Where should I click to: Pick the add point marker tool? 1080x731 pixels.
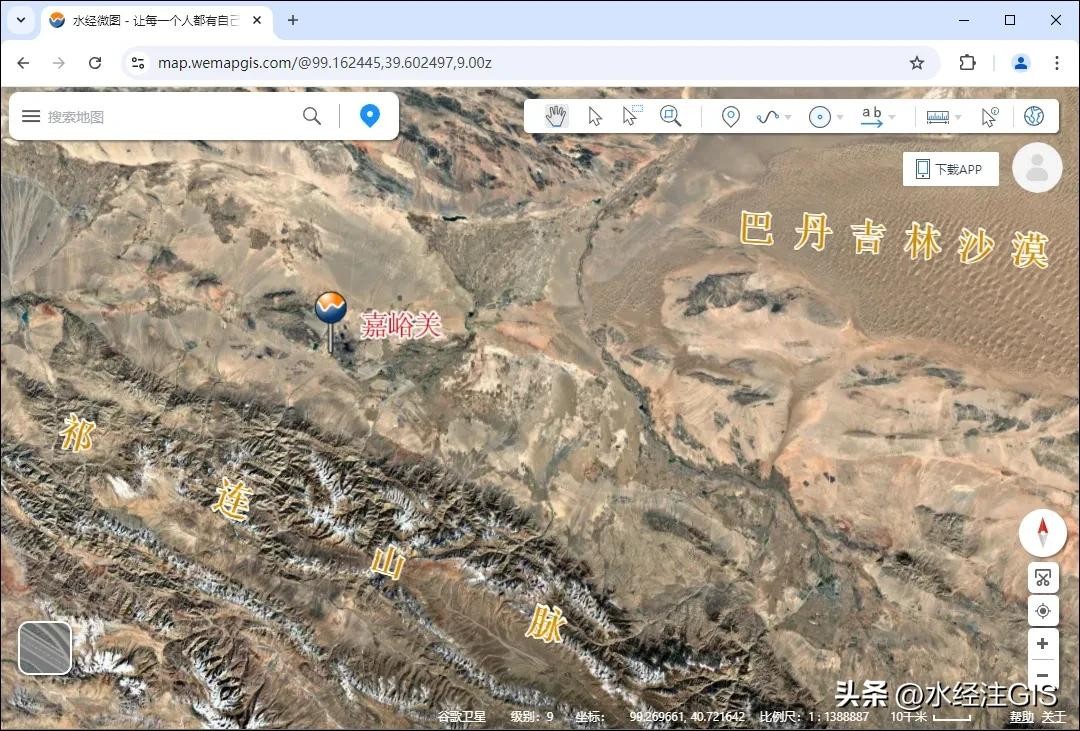point(731,117)
